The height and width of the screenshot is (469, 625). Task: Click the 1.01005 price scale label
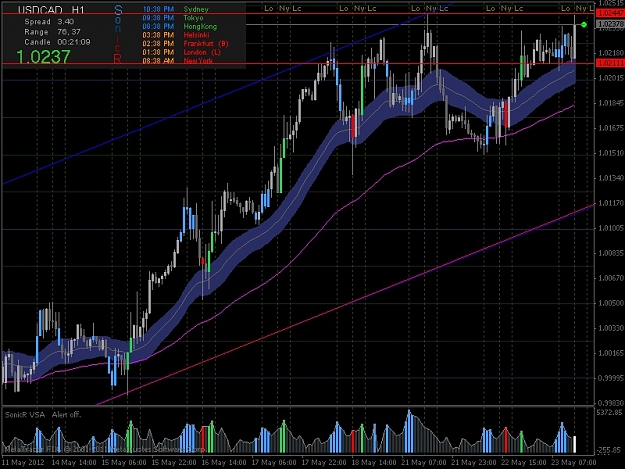tap(611, 228)
